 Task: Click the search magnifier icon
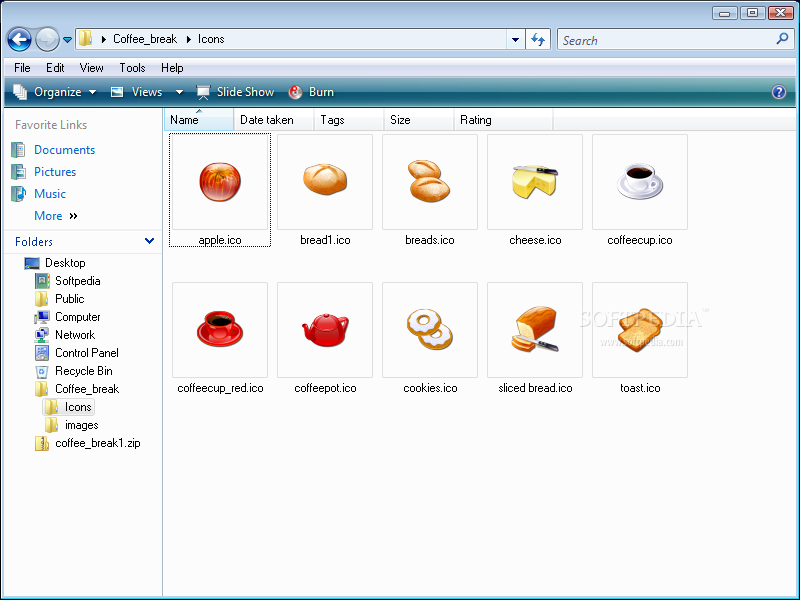782,39
